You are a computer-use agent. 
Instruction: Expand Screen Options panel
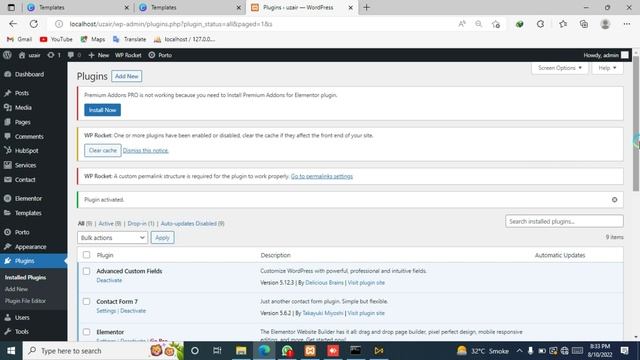pyautogui.click(x=560, y=68)
